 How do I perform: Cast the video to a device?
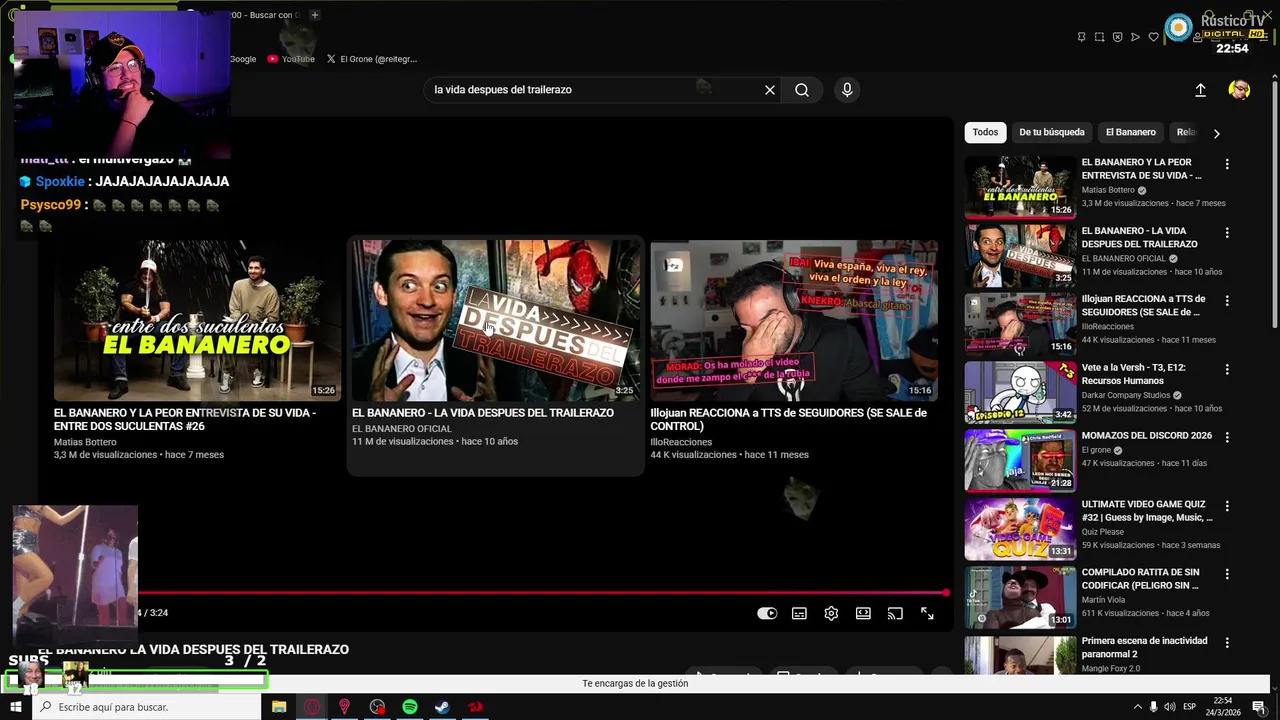pos(895,614)
